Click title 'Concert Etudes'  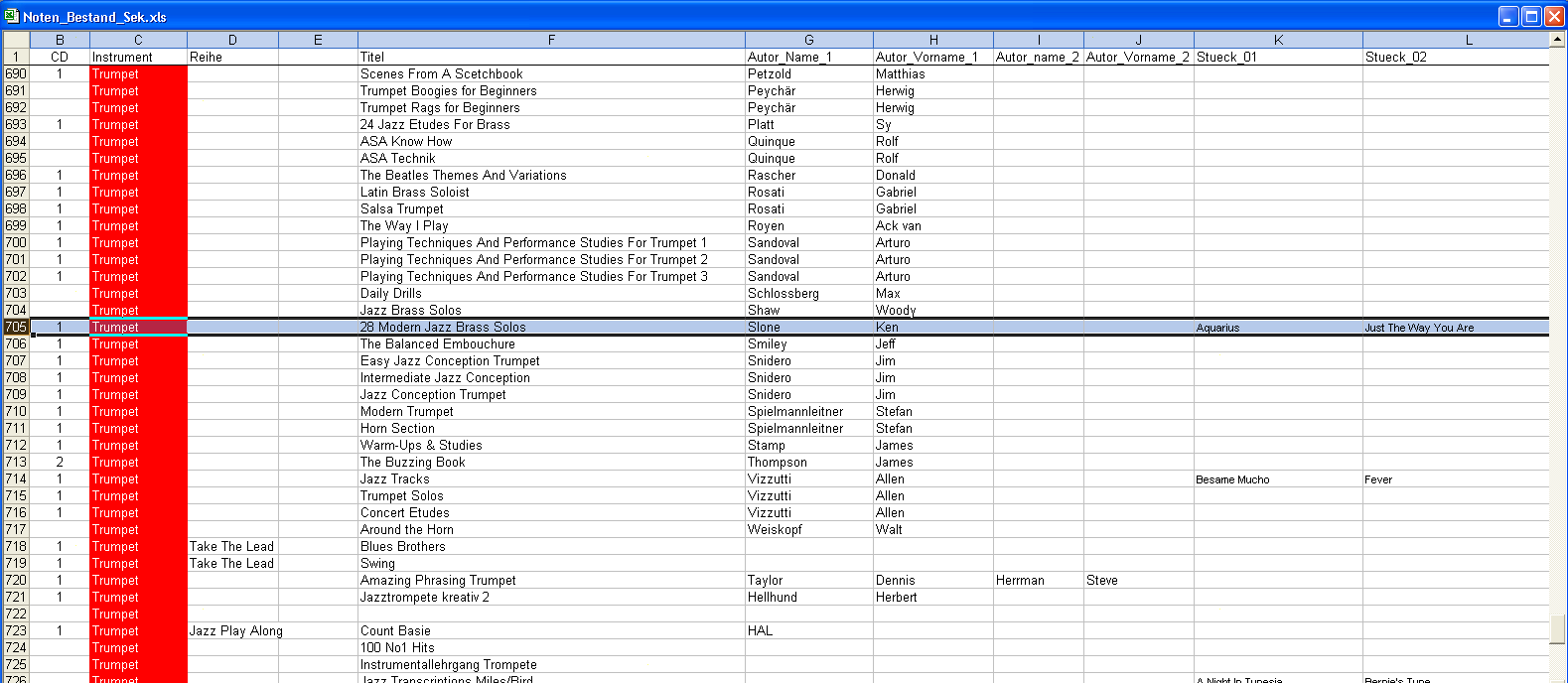point(404,512)
